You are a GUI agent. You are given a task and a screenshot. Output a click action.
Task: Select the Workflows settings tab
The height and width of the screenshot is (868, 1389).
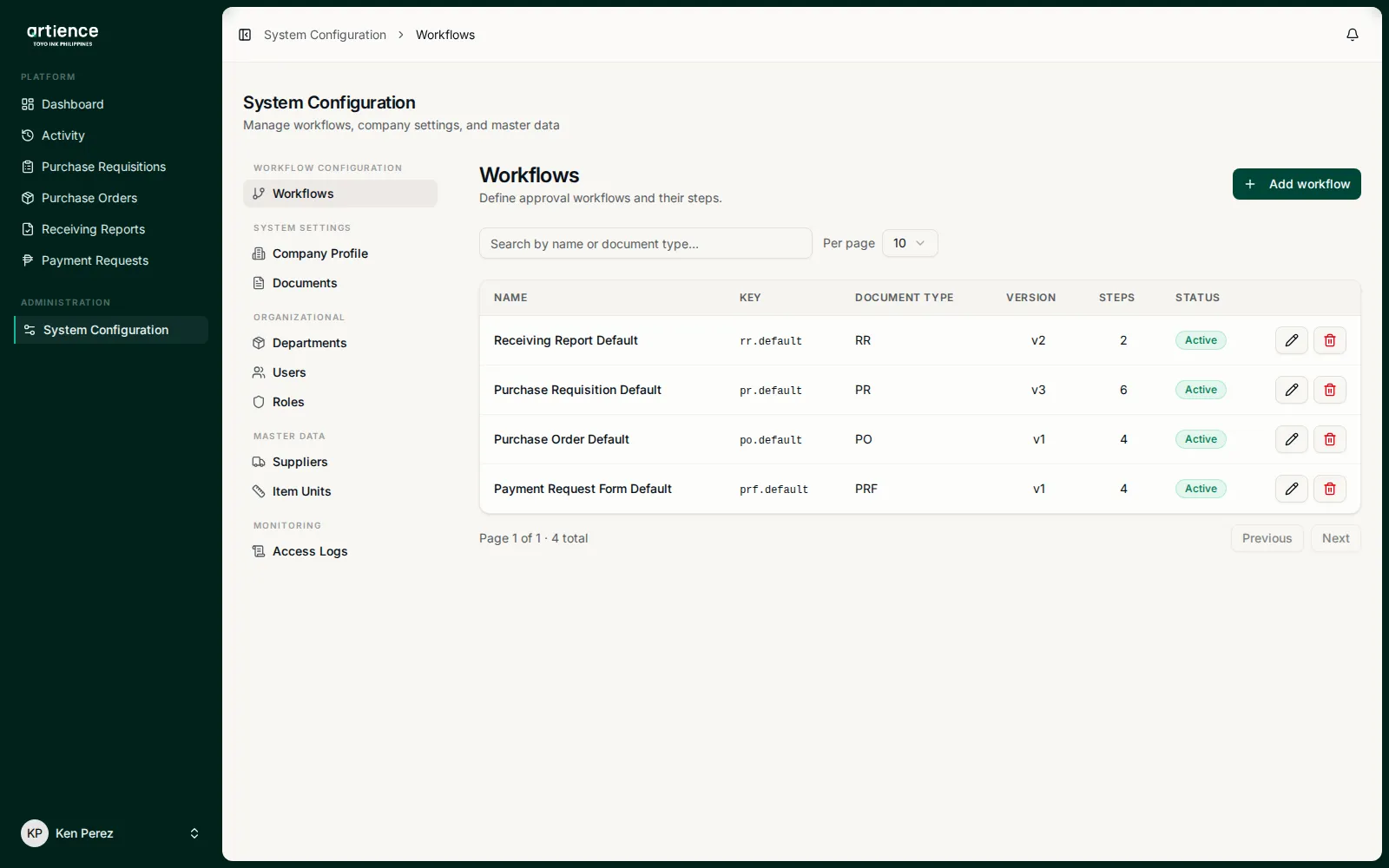click(340, 194)
